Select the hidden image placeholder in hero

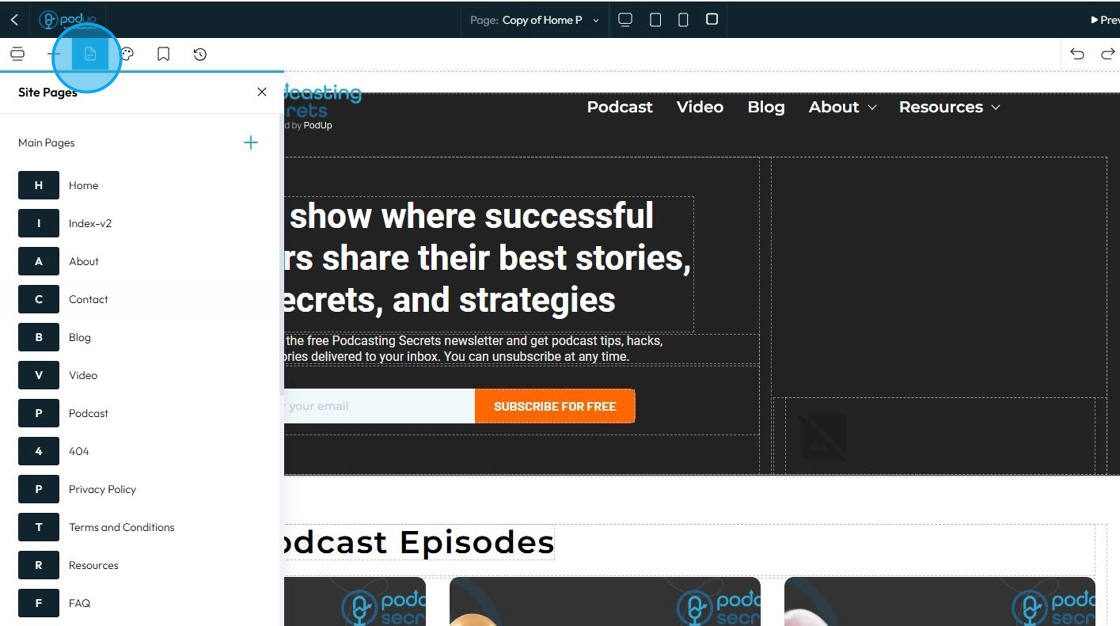(824, 436)
